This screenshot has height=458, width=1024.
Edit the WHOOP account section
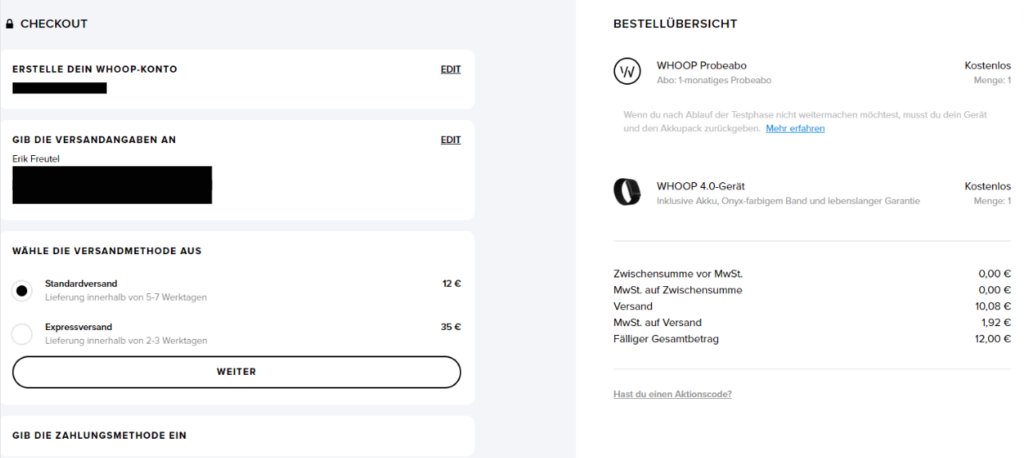(x=450, y=69)
